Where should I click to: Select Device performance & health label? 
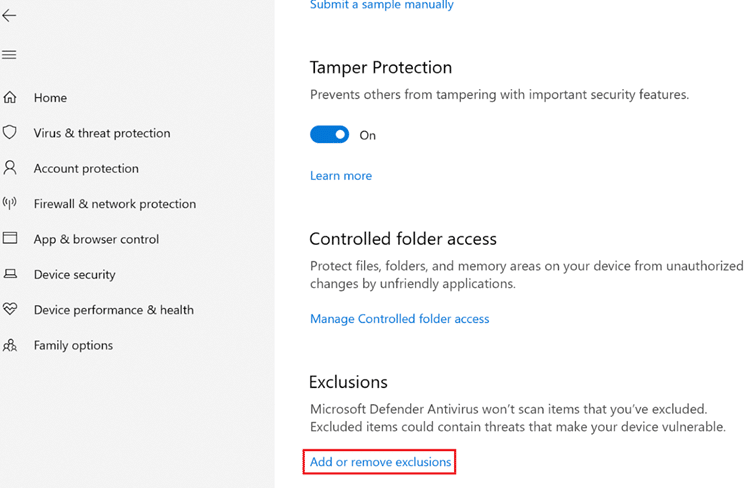tap(114, 310)
